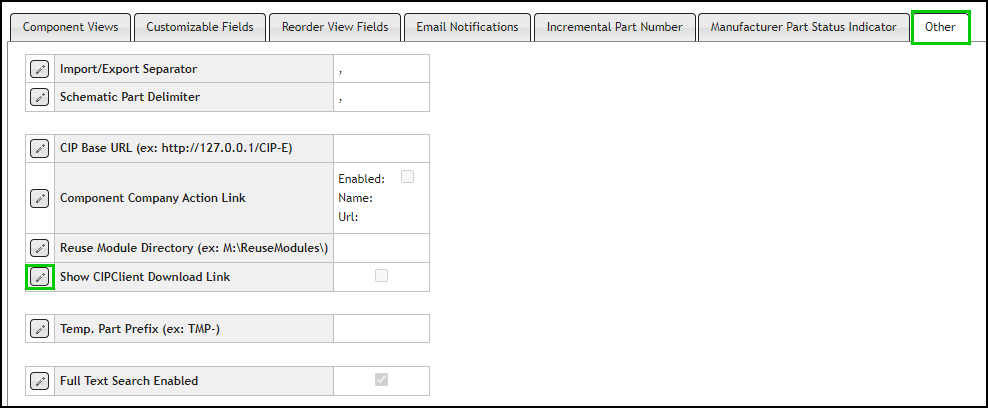Click the Schematic Part Delimiter label
The width and height of the screenshot is (988, 408).
[130, 97]
